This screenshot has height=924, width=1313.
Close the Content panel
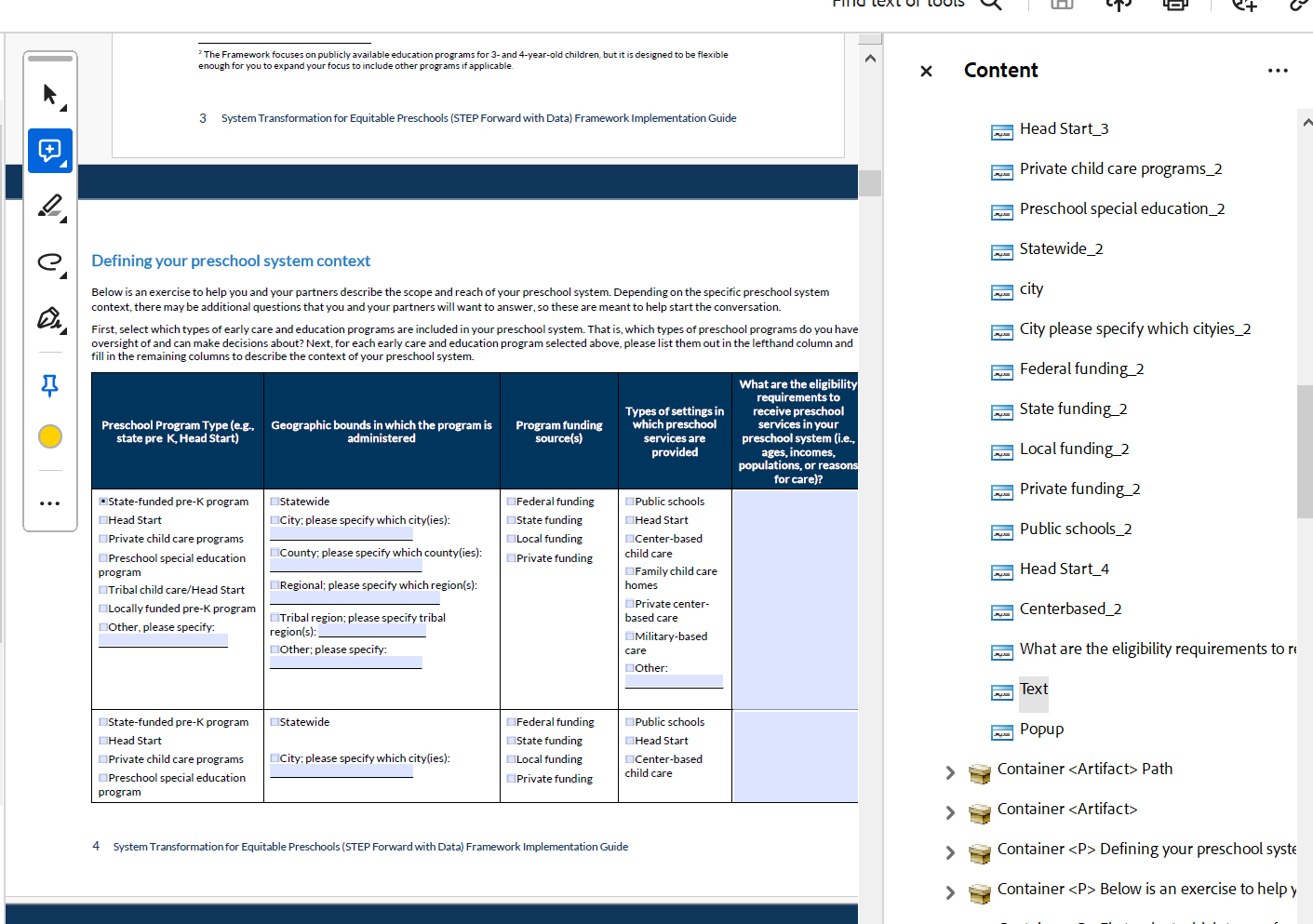coord(925,71)
